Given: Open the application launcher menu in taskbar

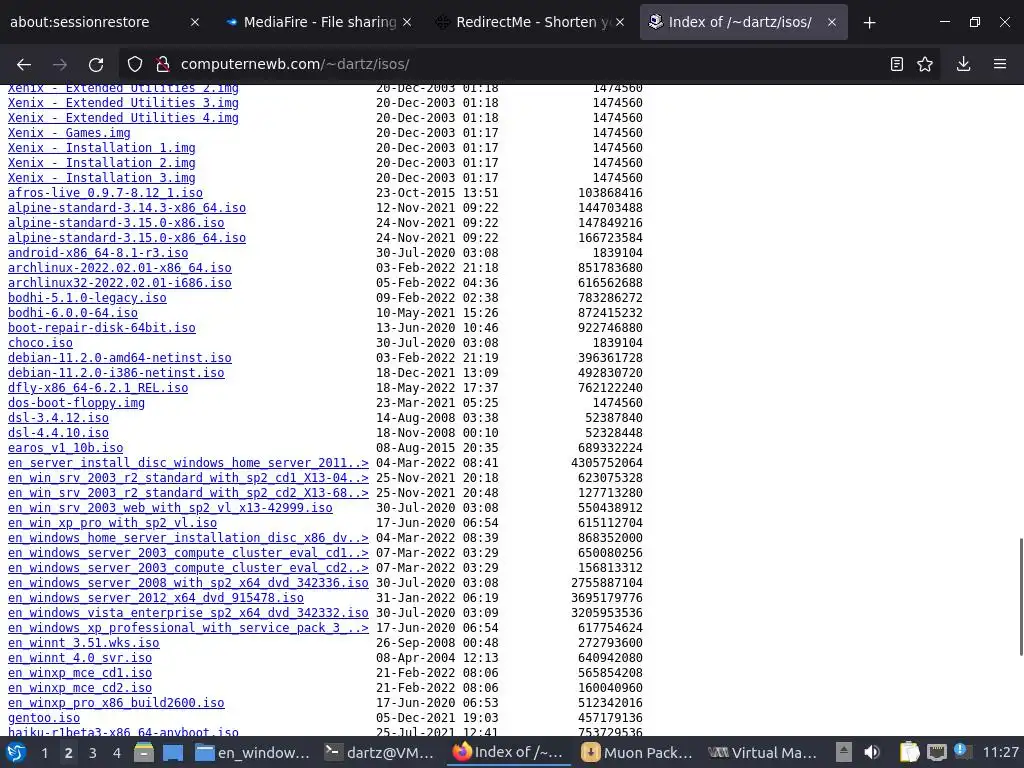Looking at the screenshot, I should (x=16, y=752).
